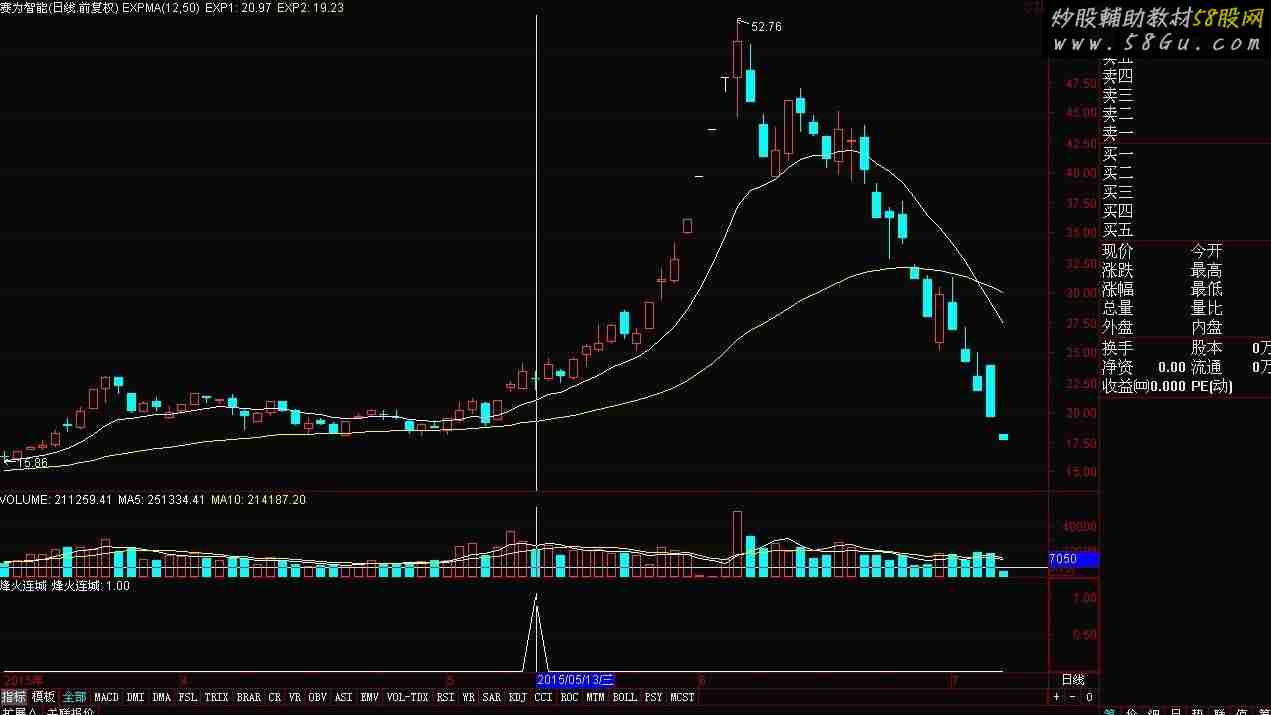Click the 买五 order book row

click(x=1118, y=230)
